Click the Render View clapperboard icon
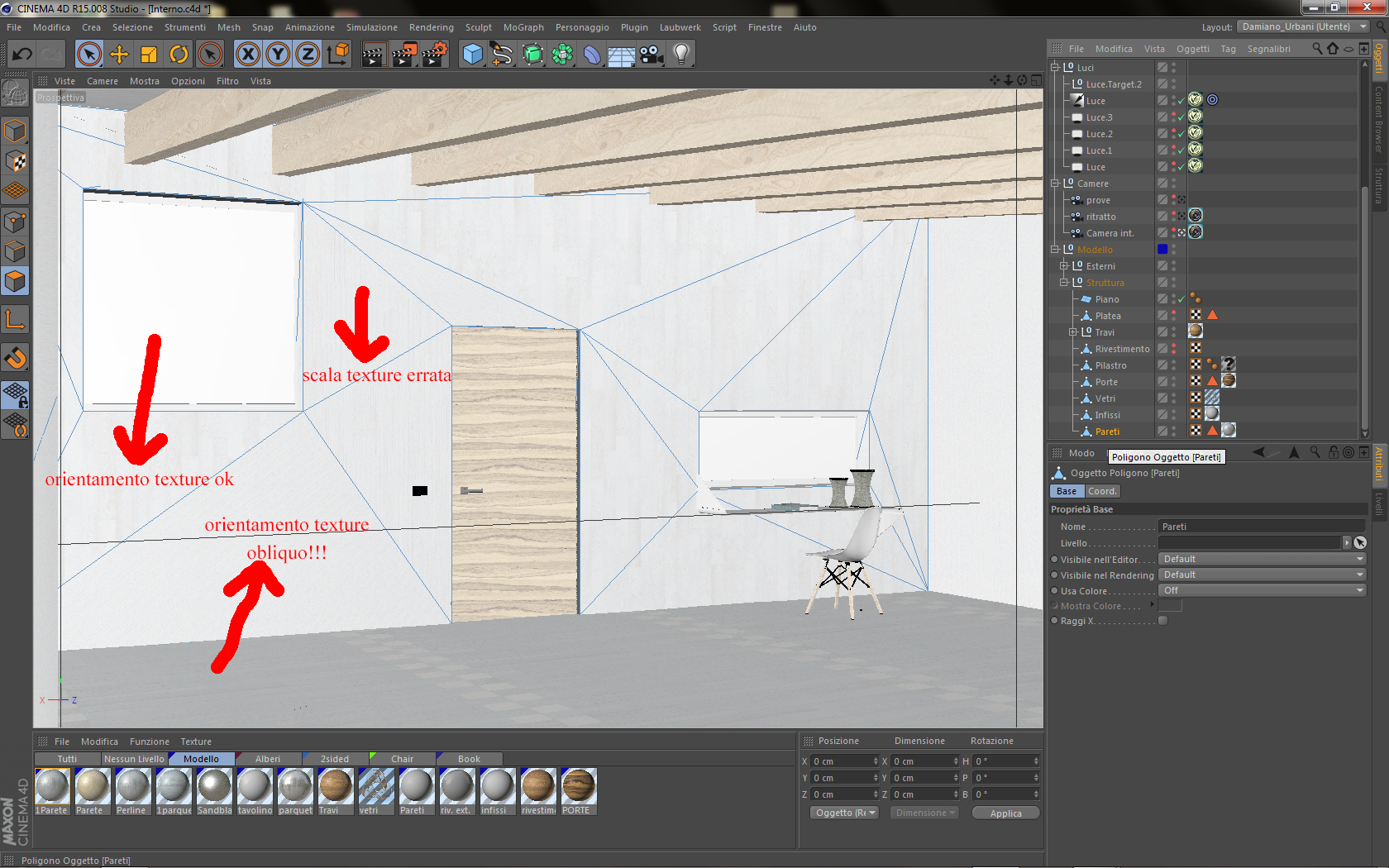The height and width of the screenshot is (868, 1389). click(x=374, y=55)
